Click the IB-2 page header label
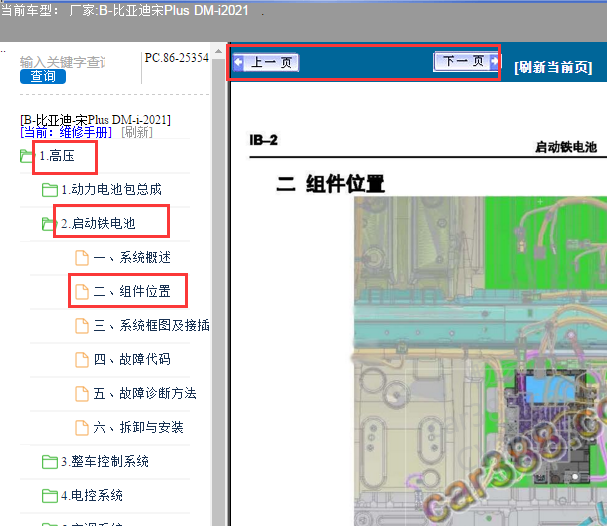607x526 pixels. click(264, 140)
